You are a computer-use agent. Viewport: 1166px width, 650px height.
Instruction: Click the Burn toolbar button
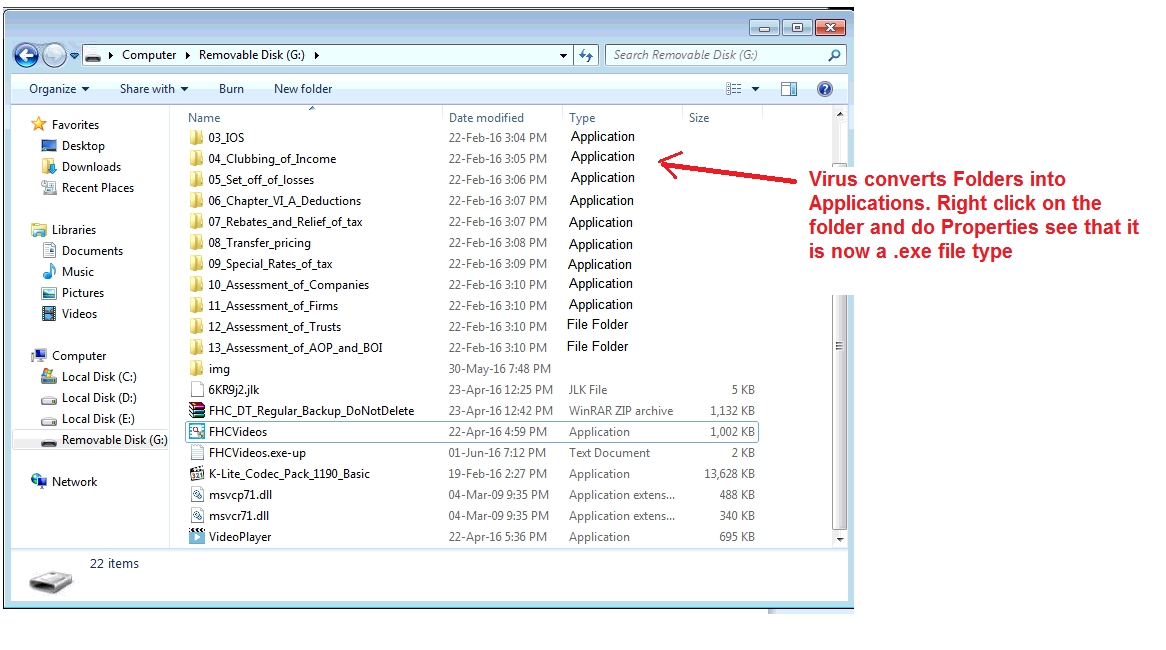(231, 89)
